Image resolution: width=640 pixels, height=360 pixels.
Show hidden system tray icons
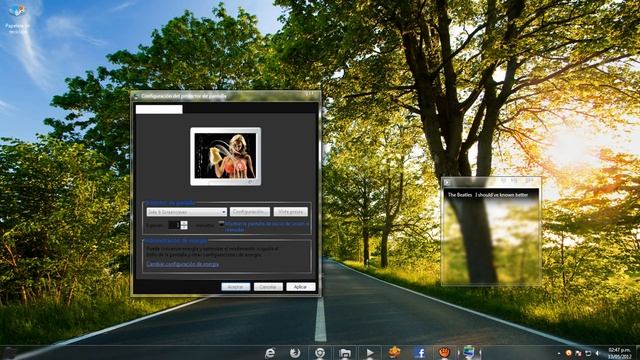pos(559,353)
